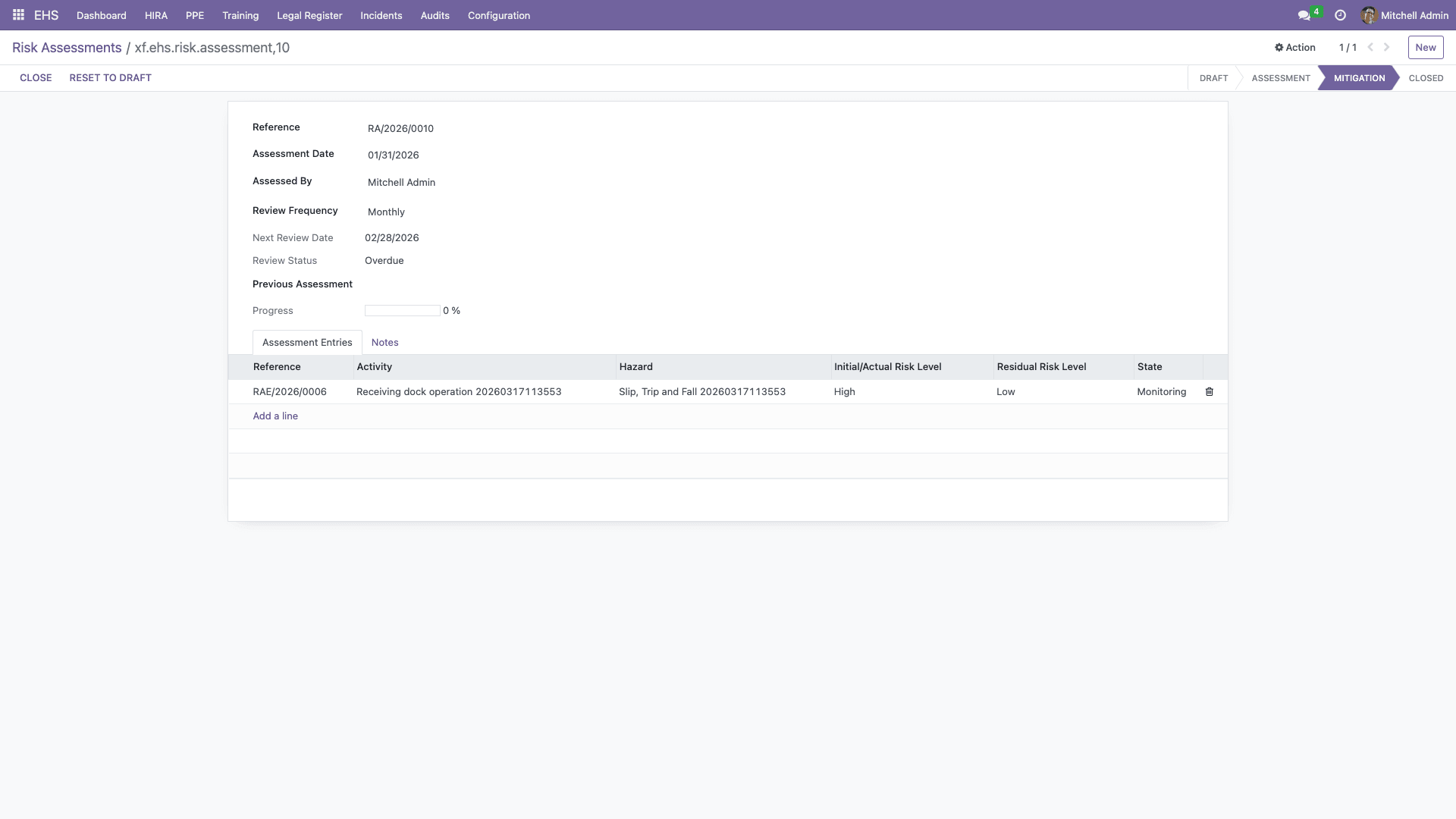Viewport: 1456px width, 819px height.
Task: Switch to the Notes tab
Action: tap(384, 343)
